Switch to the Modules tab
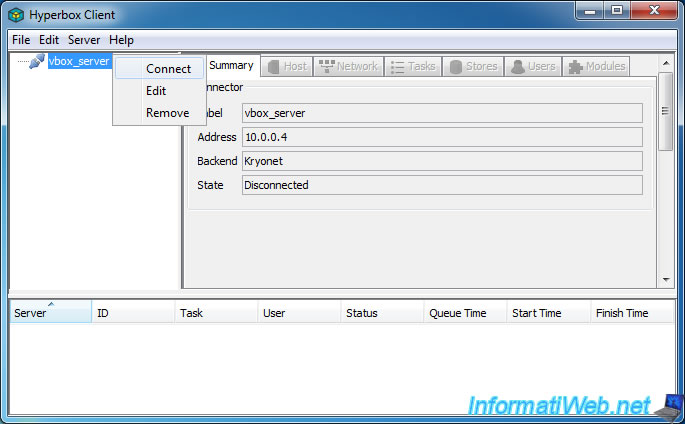685x424 pixels. pyautogui.click(x=596, y=66)
